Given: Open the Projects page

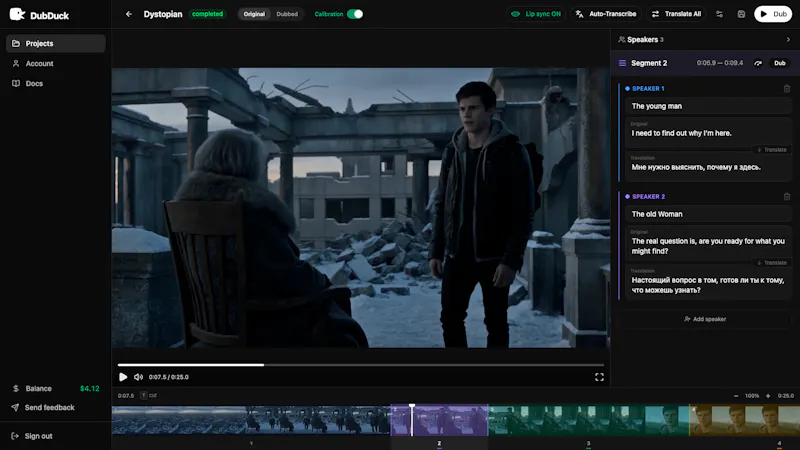Looking at the screenshot, I should (56, 43).
